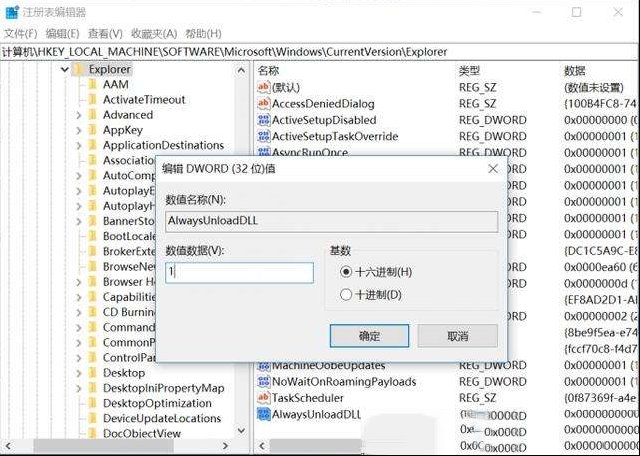640x456 pixels.
Task: Select the ActivateTimeout tree item
Action: pos(144,100)
